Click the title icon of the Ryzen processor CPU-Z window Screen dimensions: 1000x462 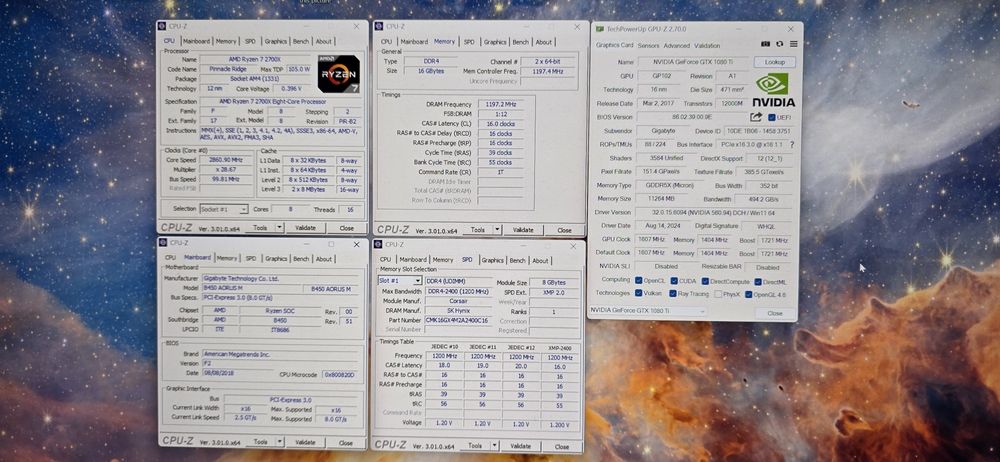point(163,26)
